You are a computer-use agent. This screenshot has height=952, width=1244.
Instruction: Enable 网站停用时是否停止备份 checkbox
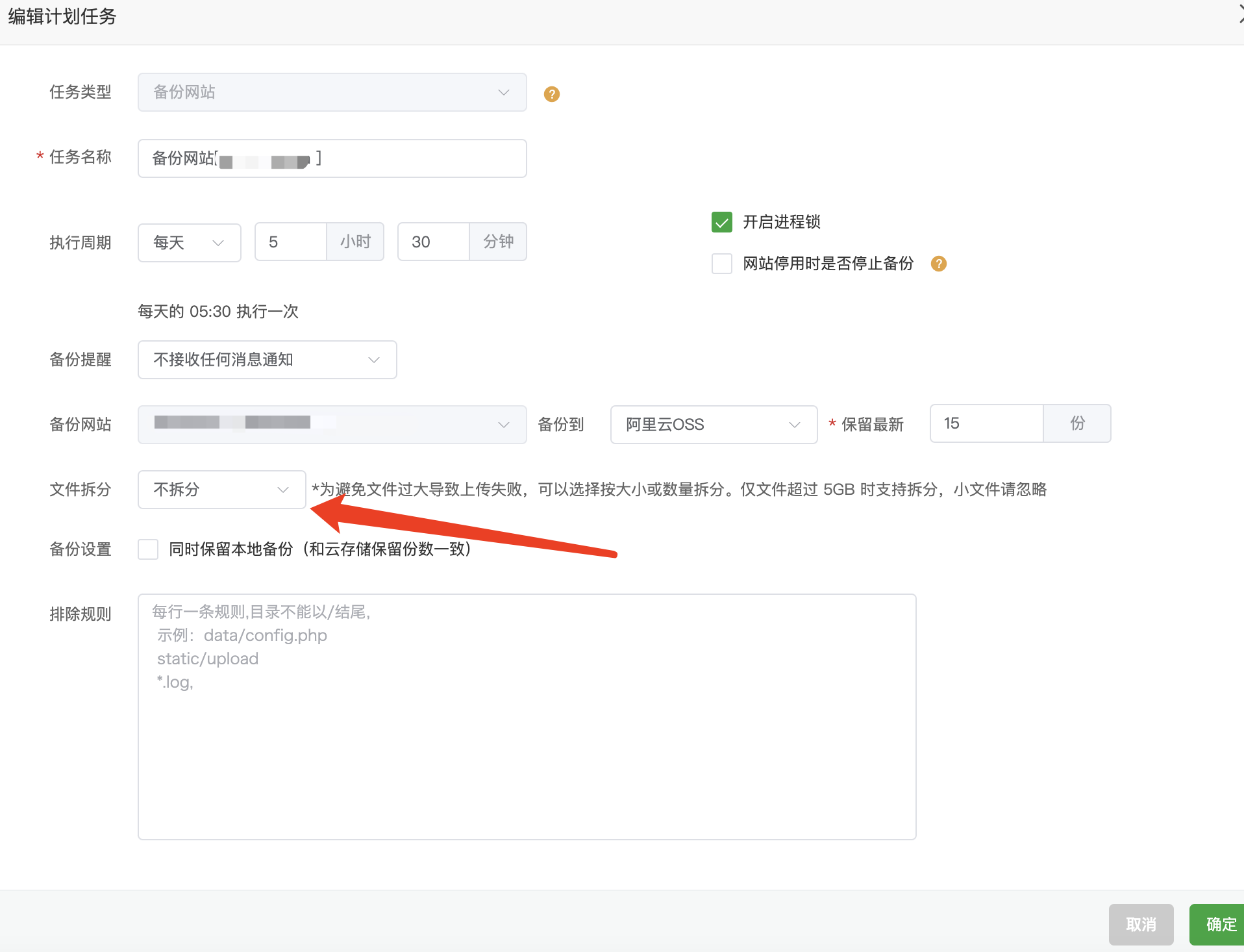click(722, 264)
